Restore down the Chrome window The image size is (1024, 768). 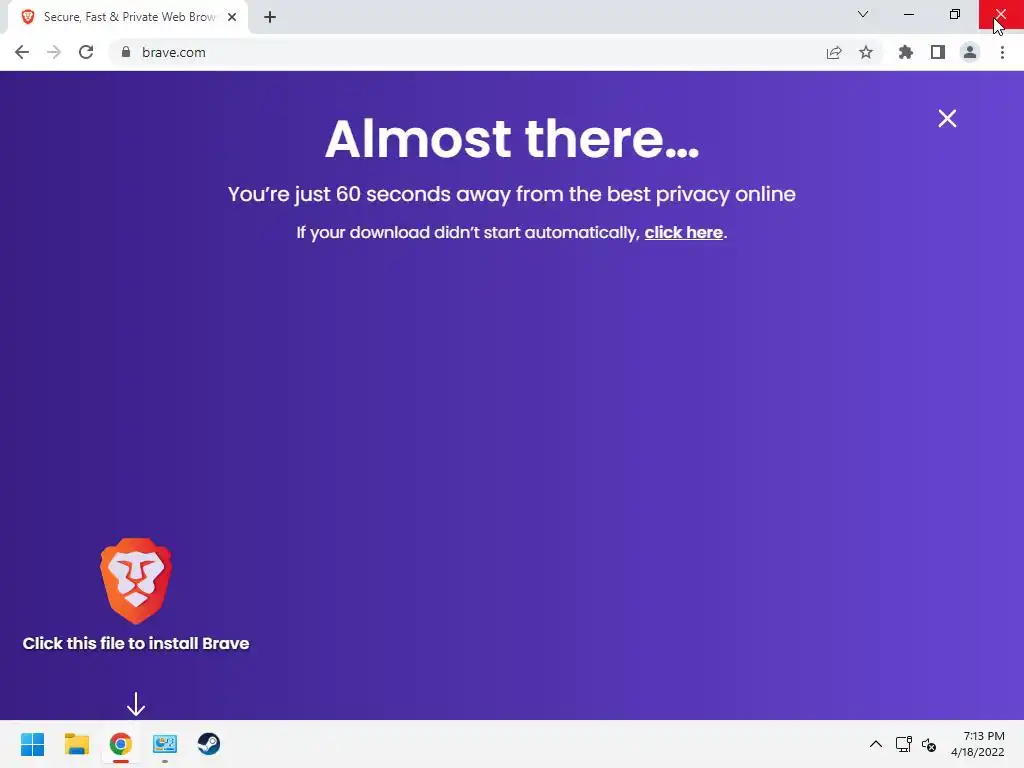pos(955,14)
